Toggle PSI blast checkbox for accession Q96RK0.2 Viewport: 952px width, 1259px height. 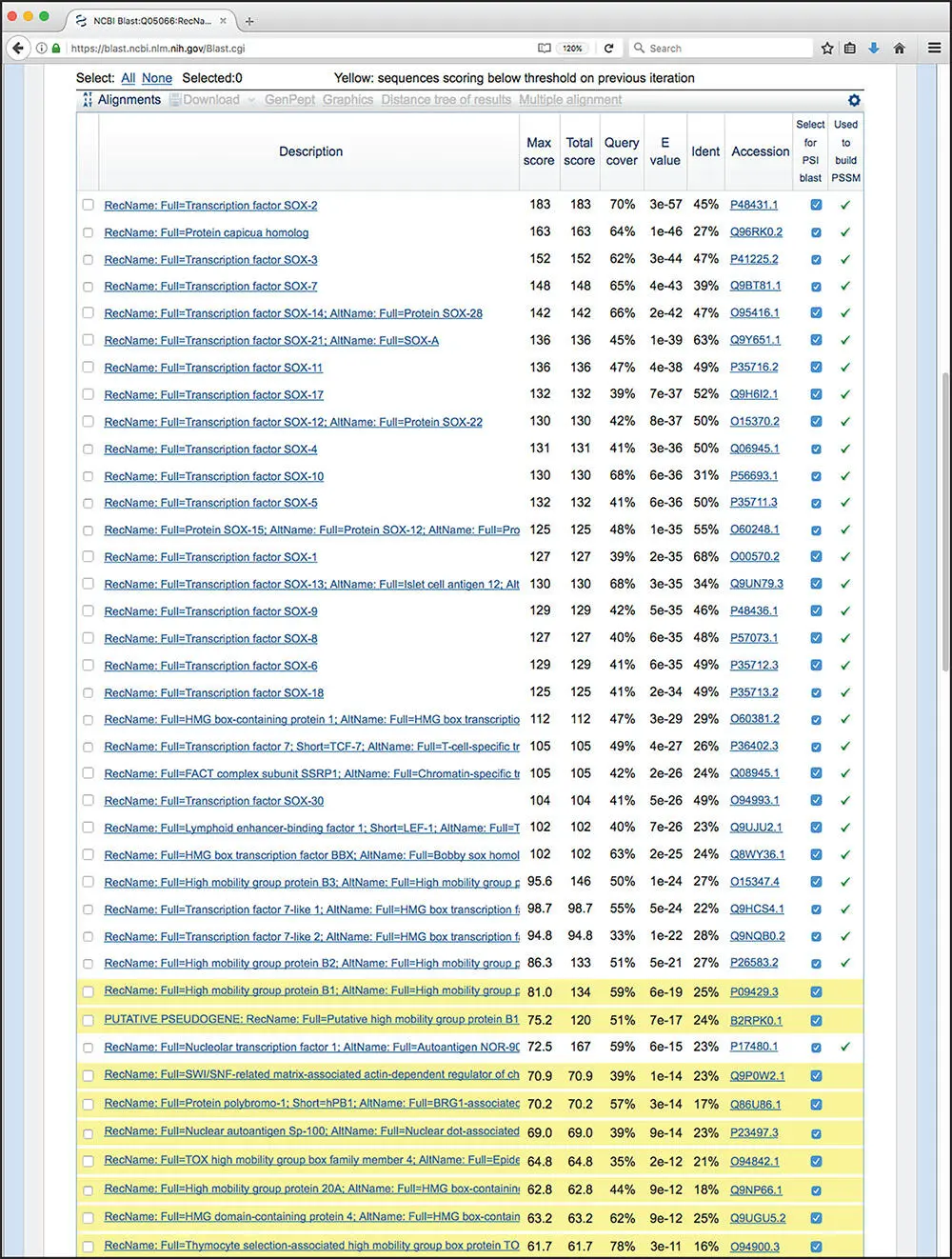pos(816,232)
